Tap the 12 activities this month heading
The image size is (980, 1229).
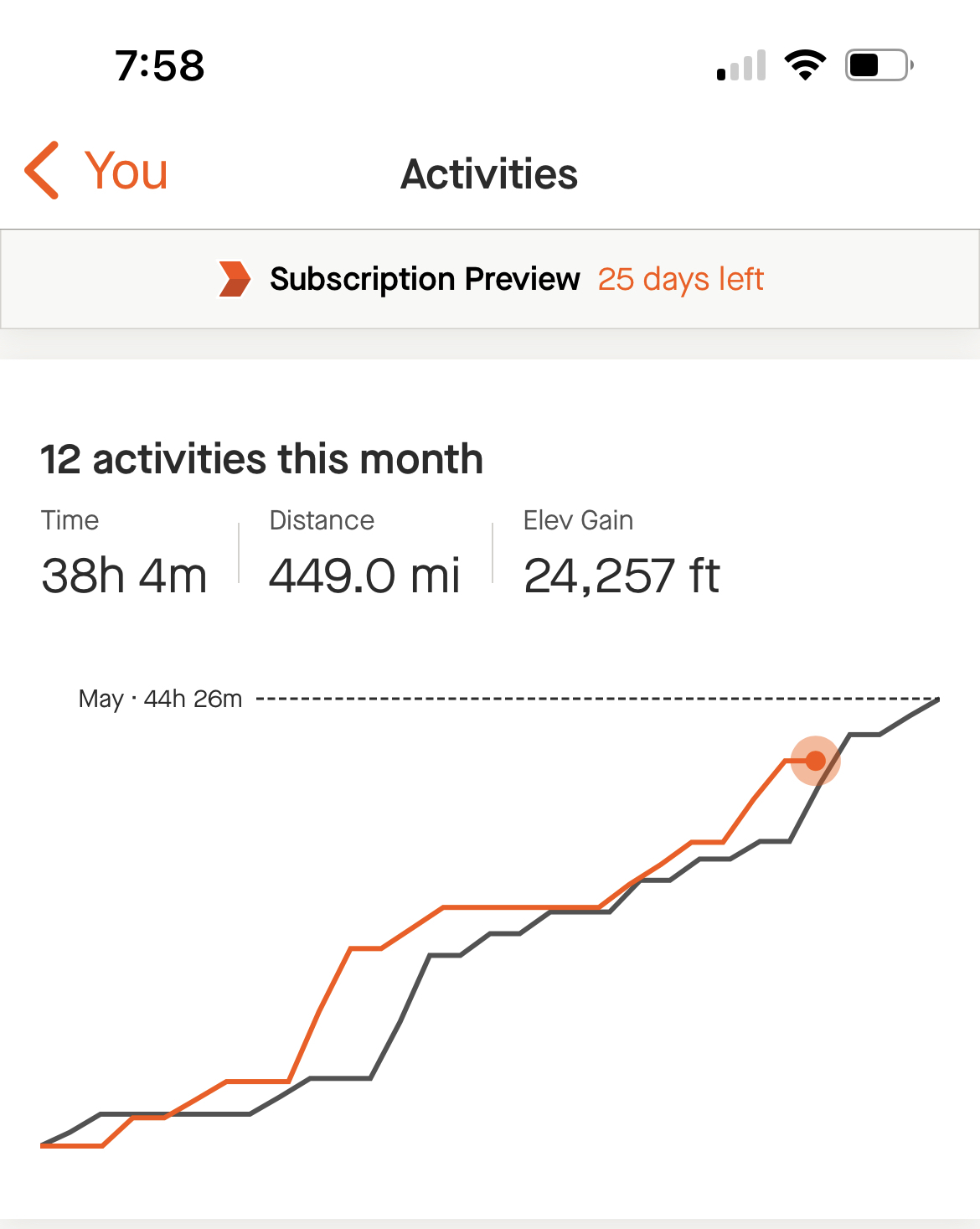pos(262,459)
